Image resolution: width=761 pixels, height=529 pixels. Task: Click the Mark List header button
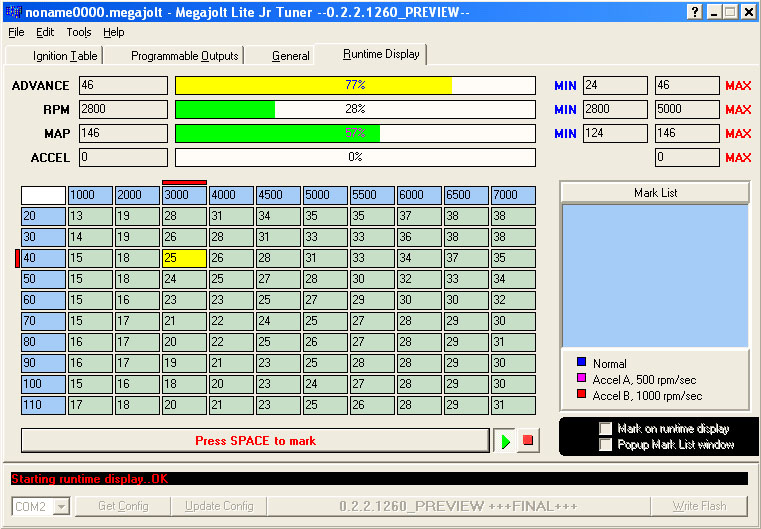[655, 193]
